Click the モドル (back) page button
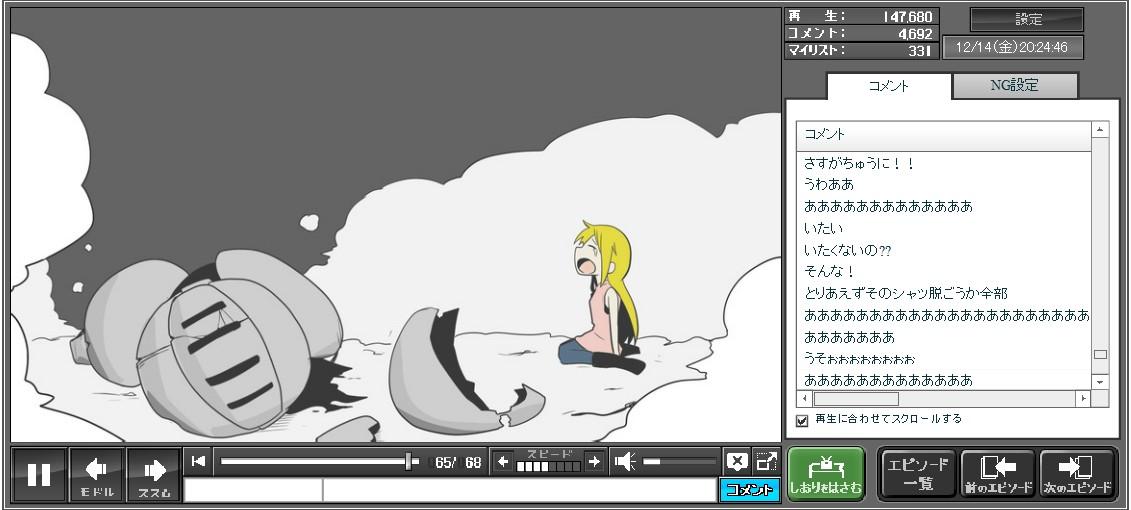The image size is (1131, 510). click(x=96, y=474)
